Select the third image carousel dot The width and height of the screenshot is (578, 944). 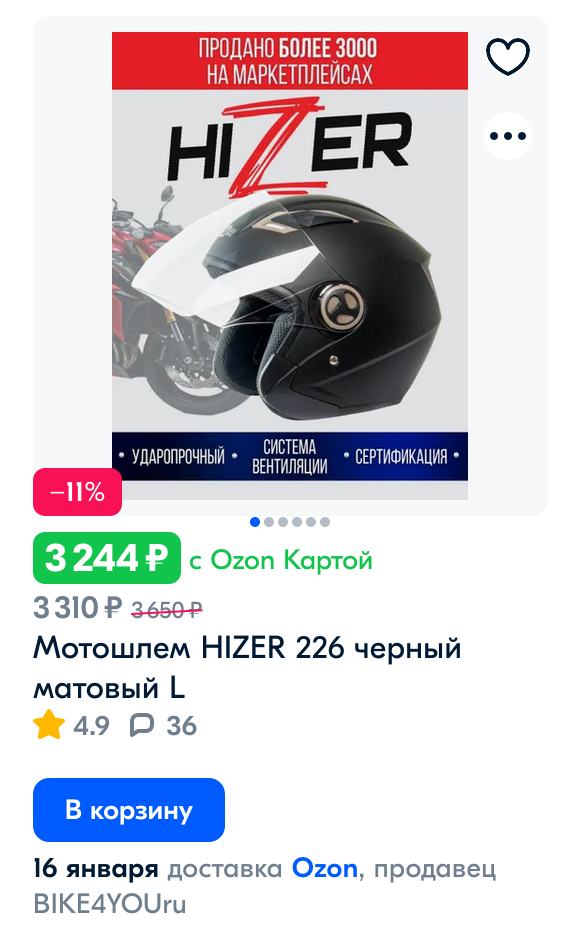282,522
